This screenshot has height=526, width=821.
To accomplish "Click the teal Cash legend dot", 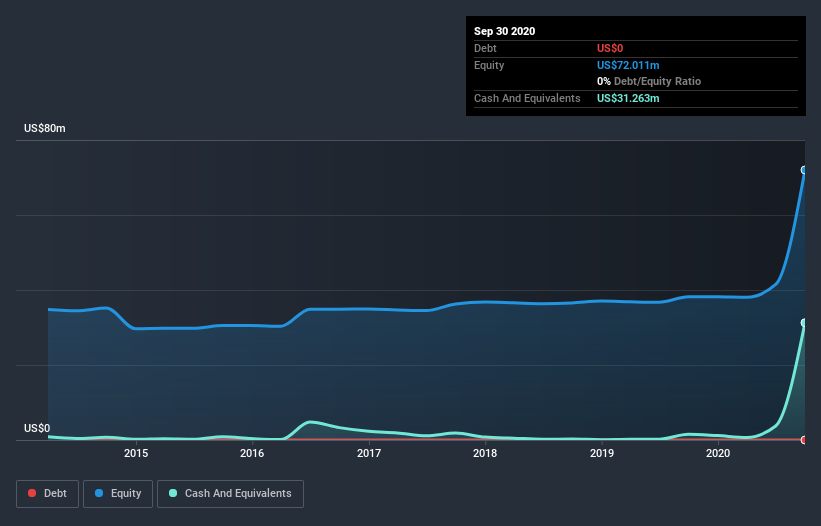I will [173, 493].
